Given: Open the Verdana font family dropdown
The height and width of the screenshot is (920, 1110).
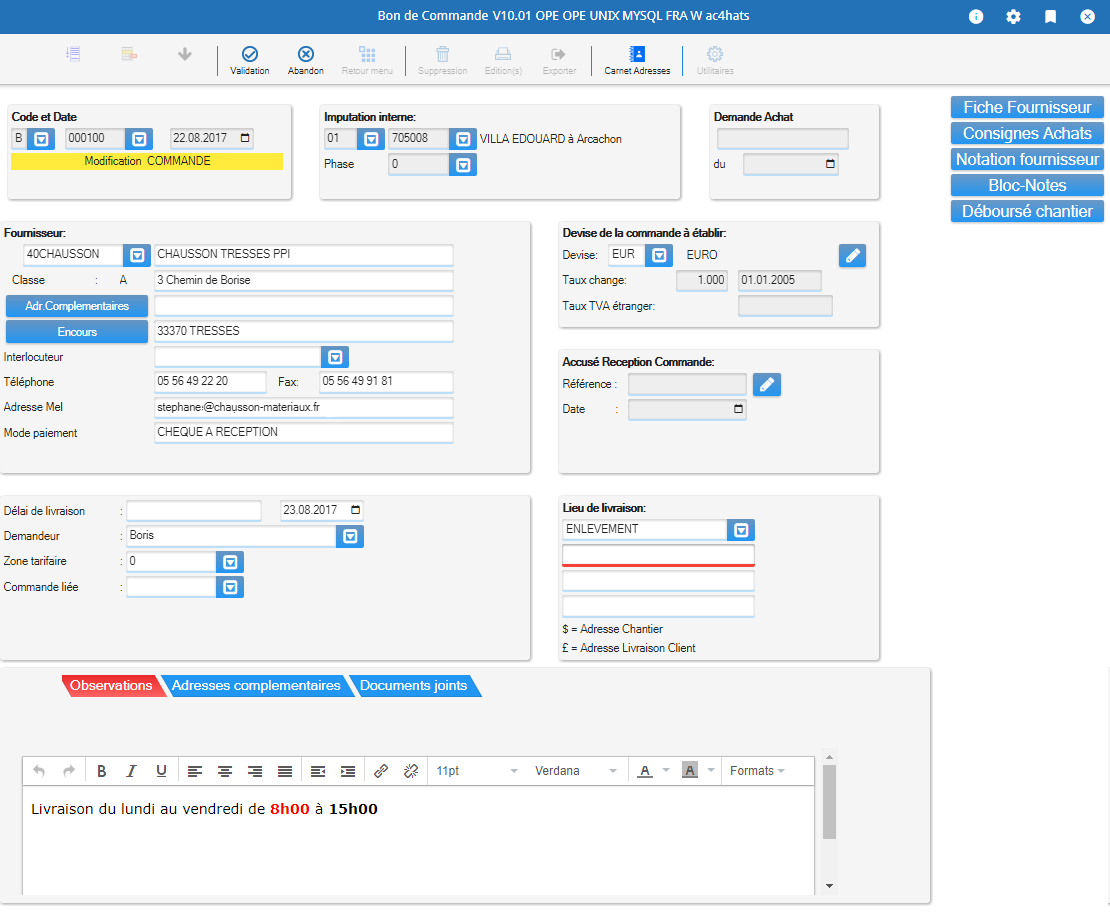Looking at the screenshot, I should 575,771.
